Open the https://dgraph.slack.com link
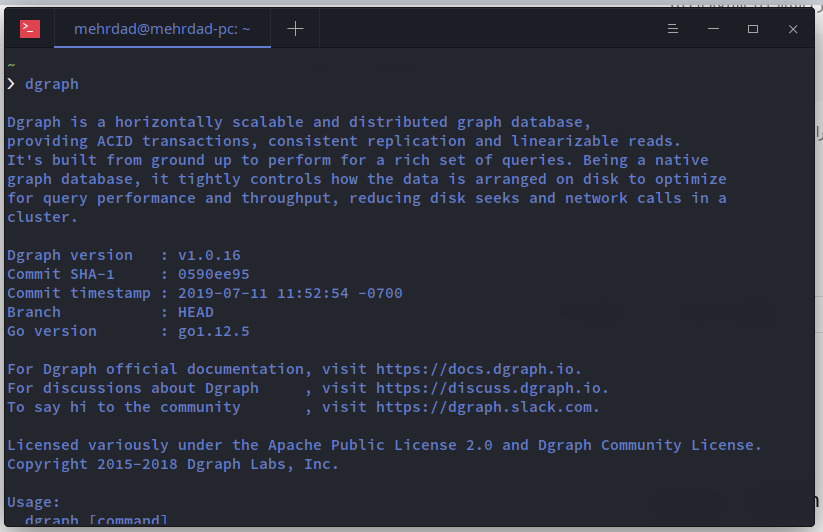The width and height of the screenshot is (823, 532). [483, 407]
